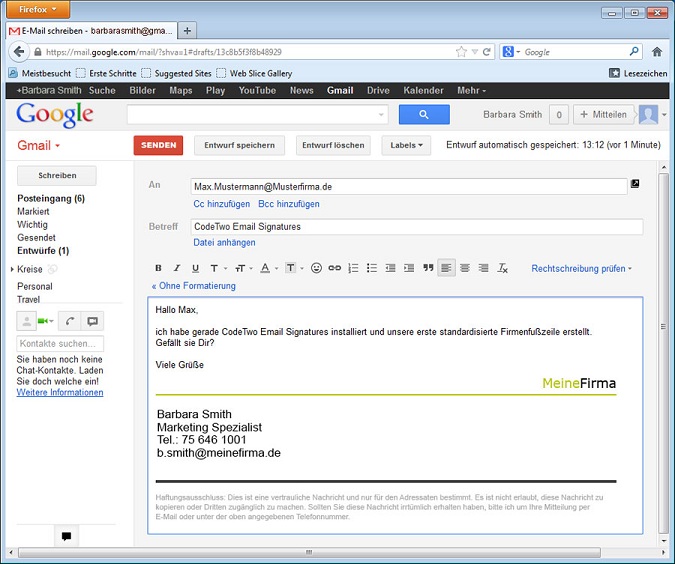
Task: Click the horizontal scrollbar at the bottom
Action: 309,552
